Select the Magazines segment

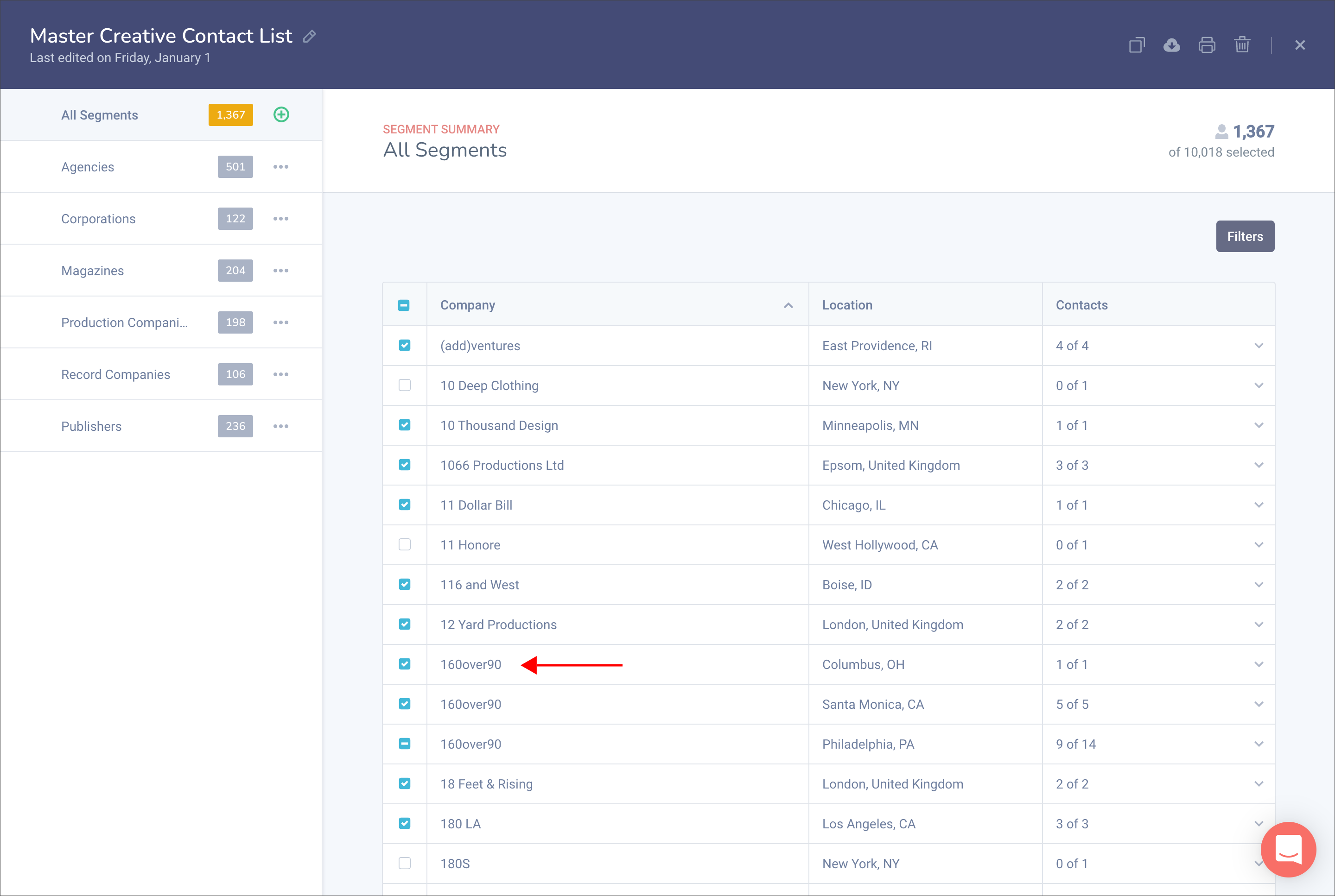coord(161,271)
